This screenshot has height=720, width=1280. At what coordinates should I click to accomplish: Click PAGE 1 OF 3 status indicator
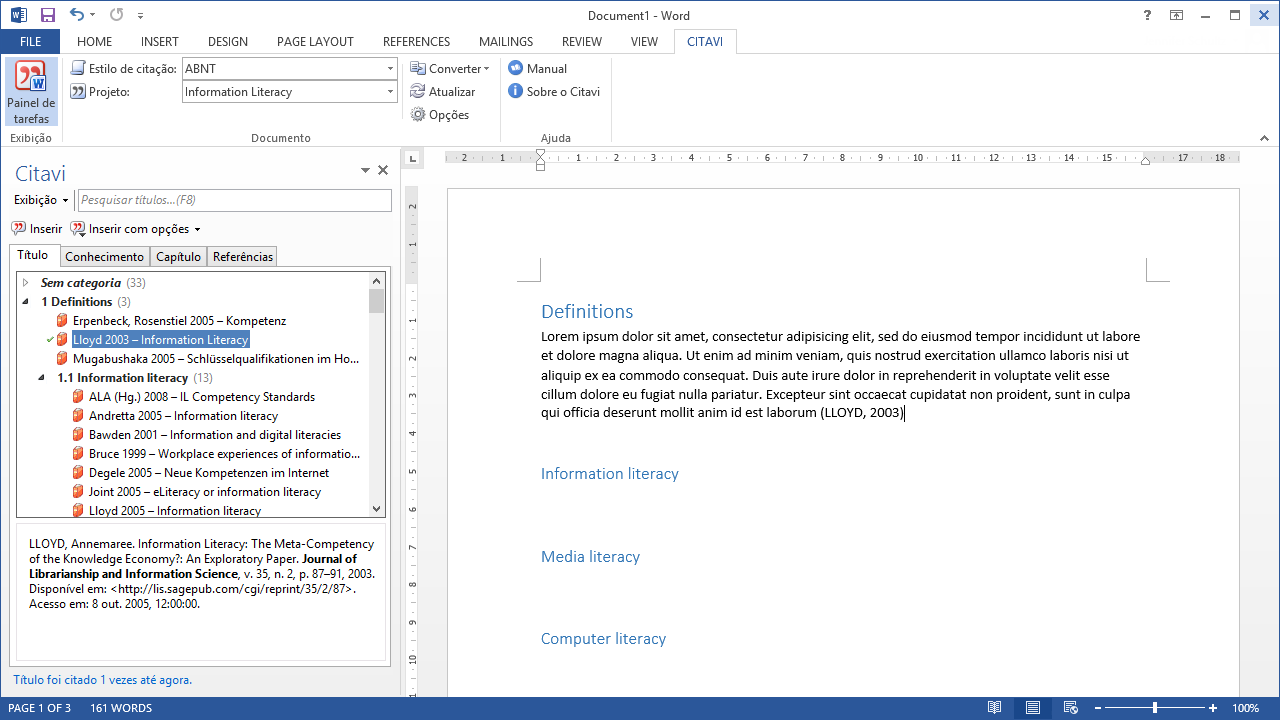pyautogui.click(x=39, y=708)
